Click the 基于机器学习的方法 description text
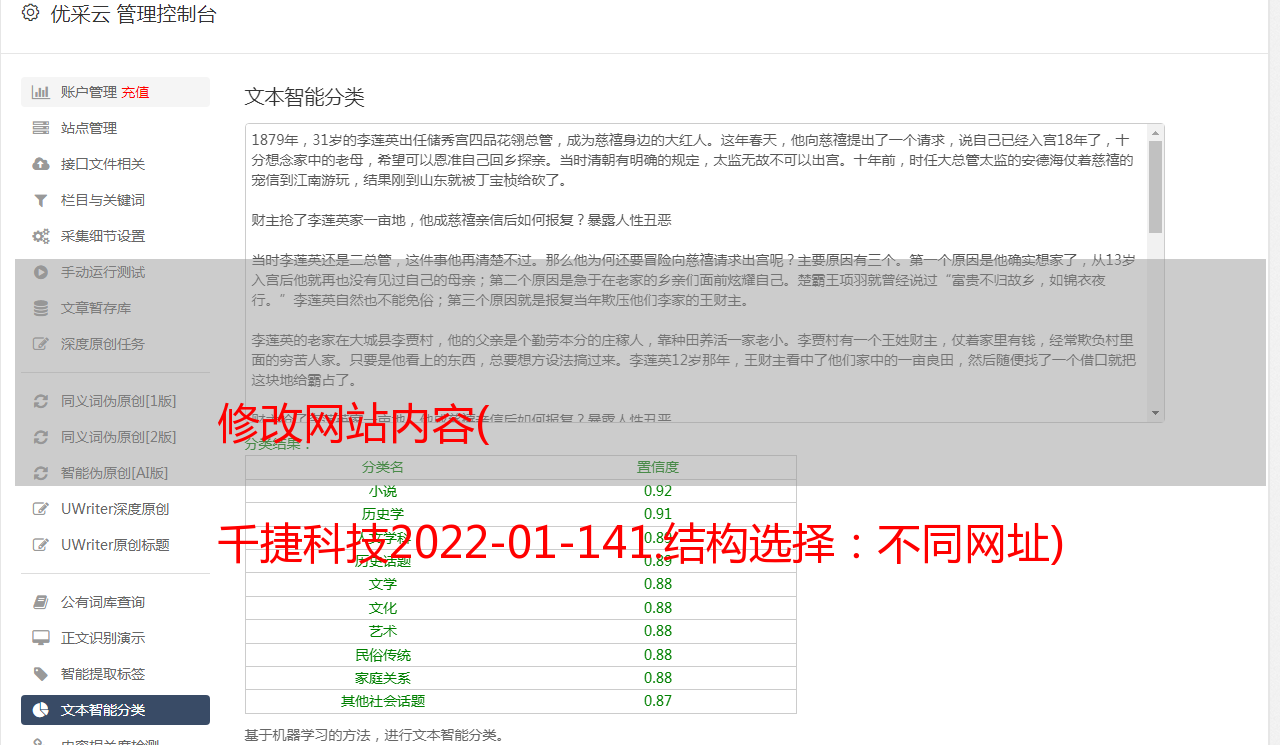The image size is (1280, 745). [x=375, y=735]
